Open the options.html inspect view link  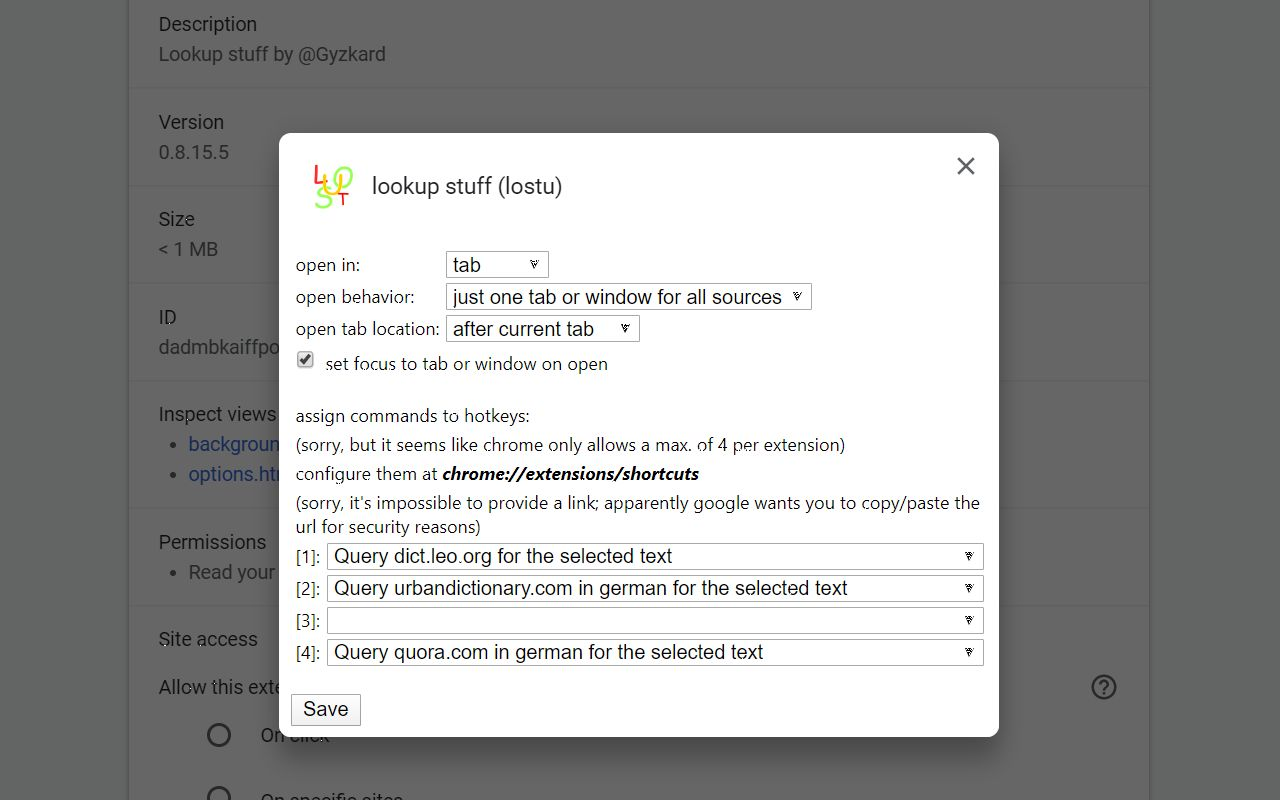(234, 474)
